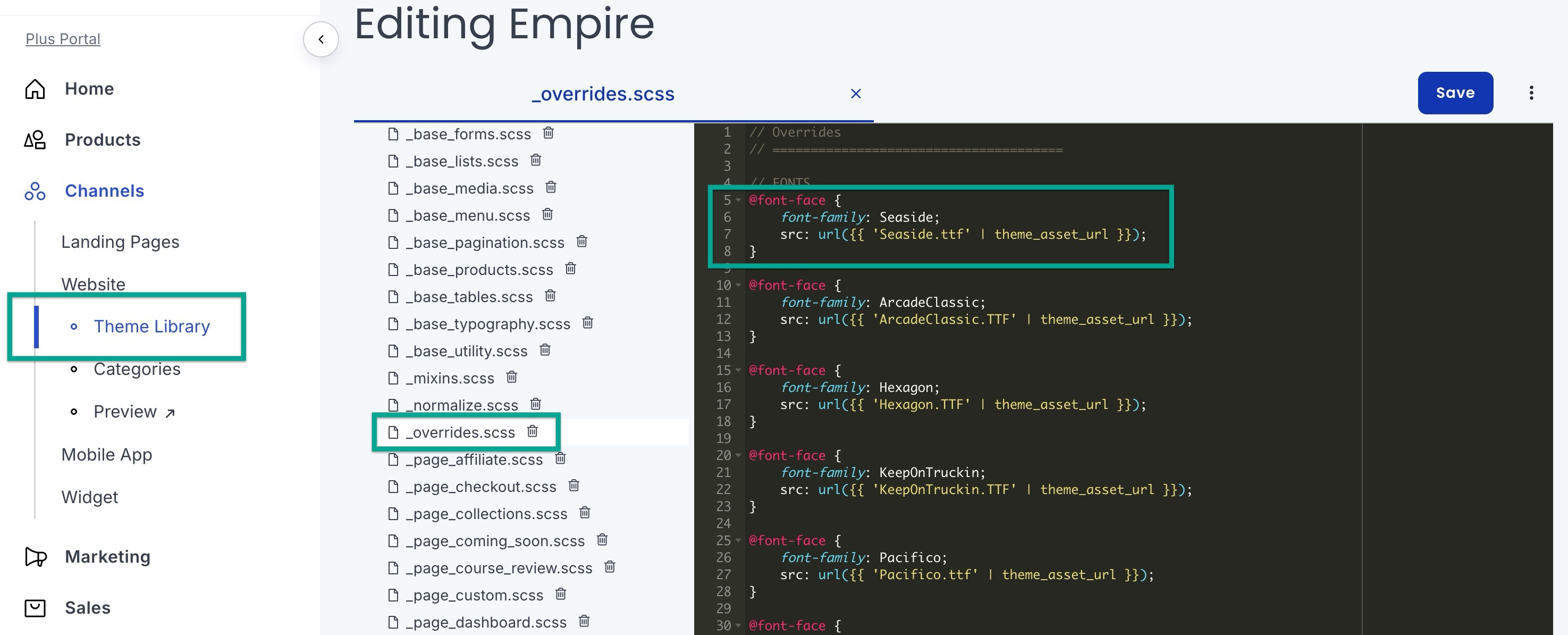This screenshot has width=1568, height=635.
Task: Click the Sales inbox icon
Action: [x=35, y=608]
